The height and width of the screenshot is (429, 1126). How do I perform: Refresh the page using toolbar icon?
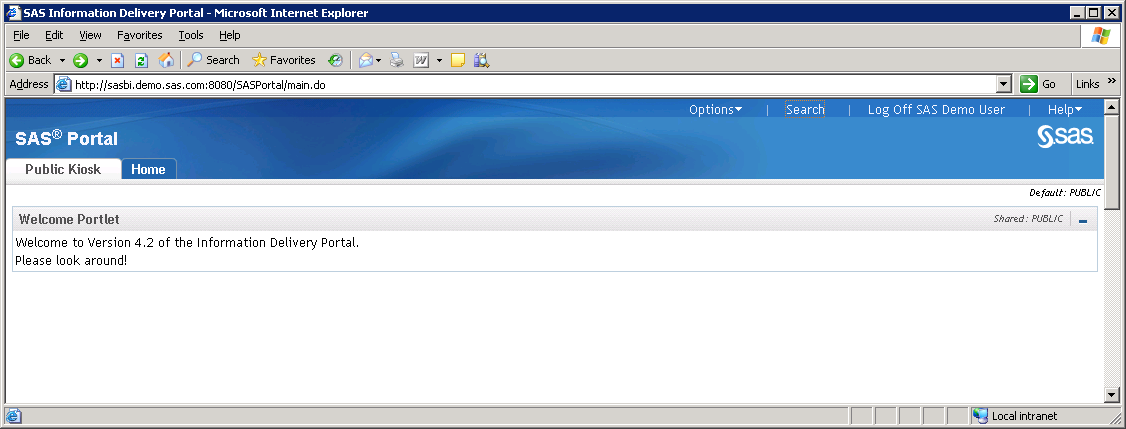[x=141, y=60]
